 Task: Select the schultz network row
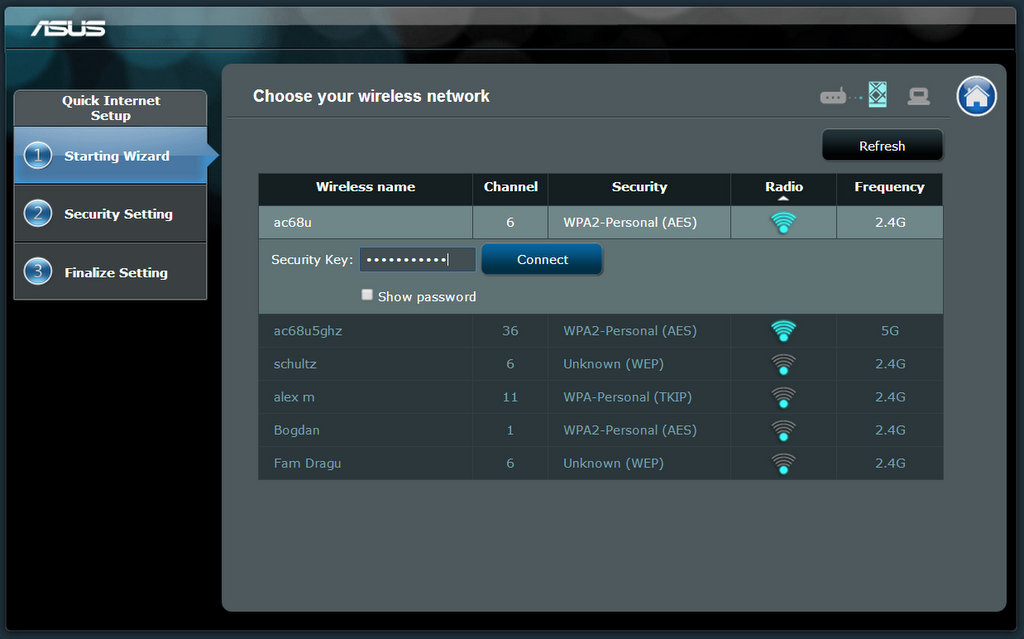pyautogui.click(x=601, y=364)
